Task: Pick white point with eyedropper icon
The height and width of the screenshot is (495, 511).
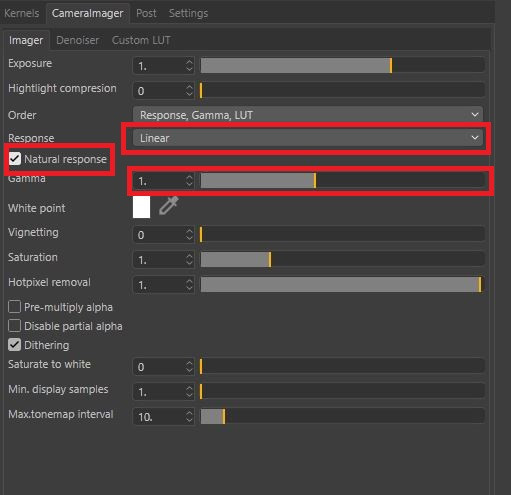Action: point(169,206)
